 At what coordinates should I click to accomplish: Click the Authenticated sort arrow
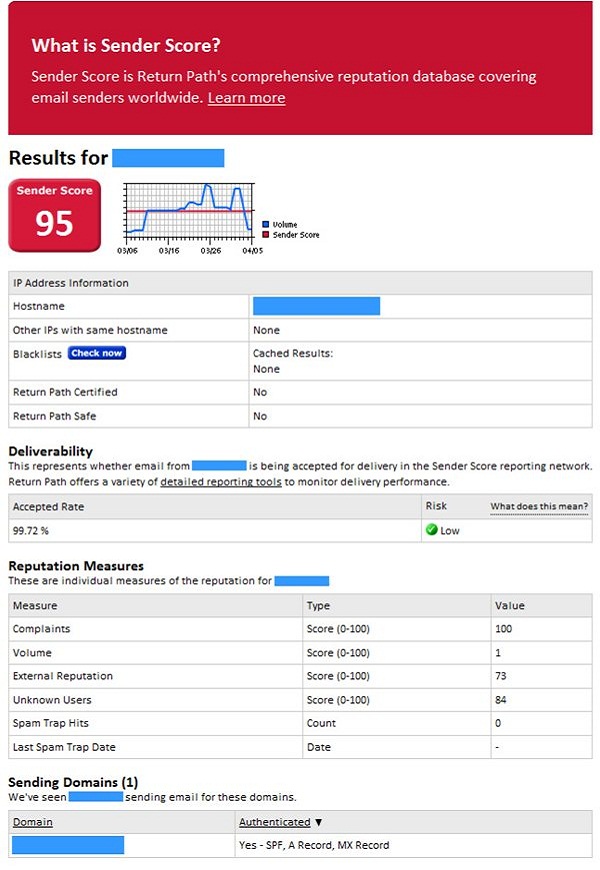click(x=318, y=822)
